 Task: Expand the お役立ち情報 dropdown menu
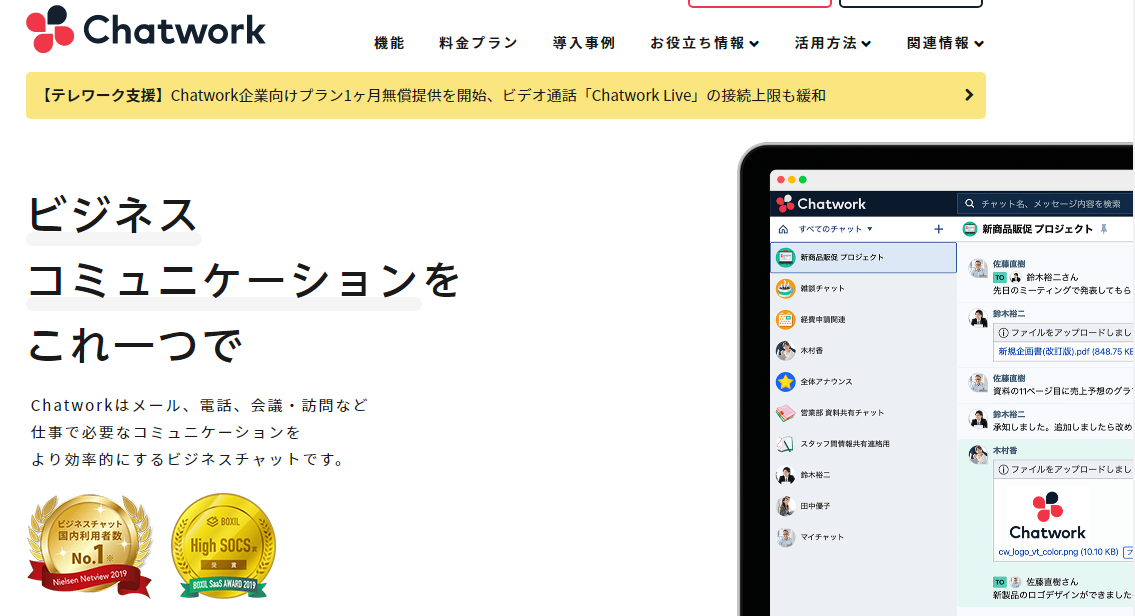[x=704, y=43]
